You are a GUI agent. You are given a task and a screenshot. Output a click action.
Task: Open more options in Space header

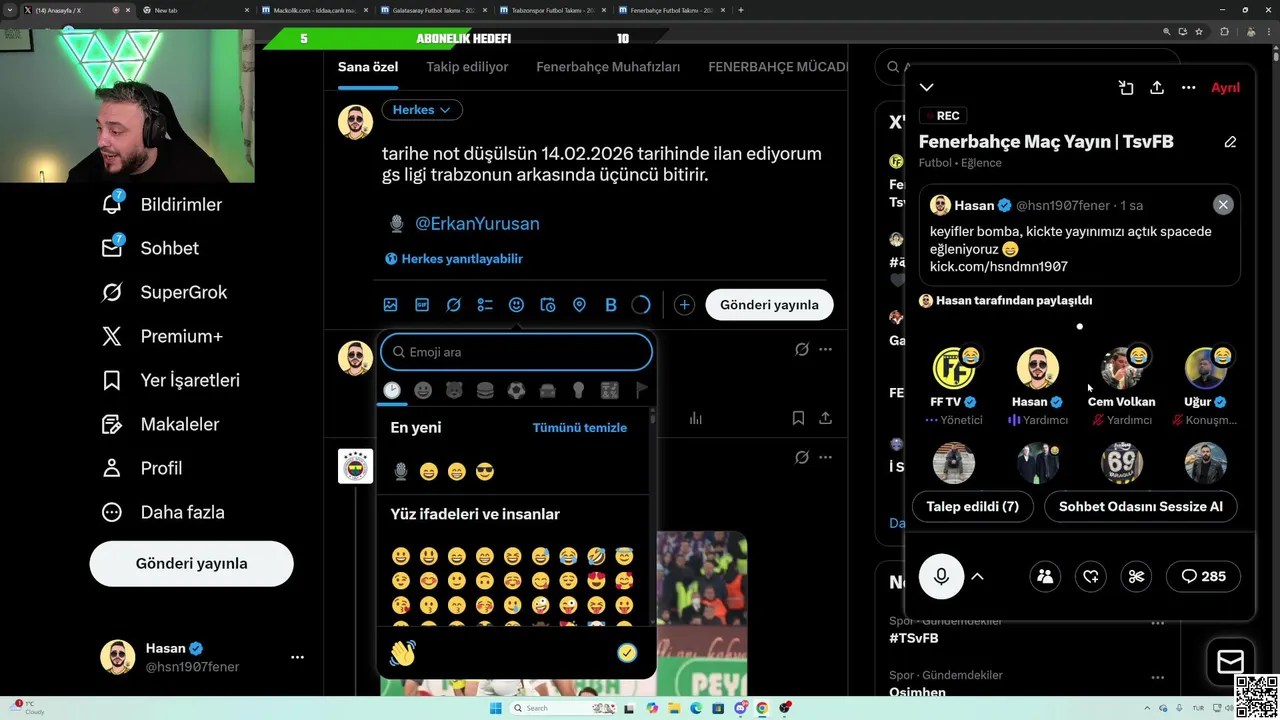point(1188,88)
